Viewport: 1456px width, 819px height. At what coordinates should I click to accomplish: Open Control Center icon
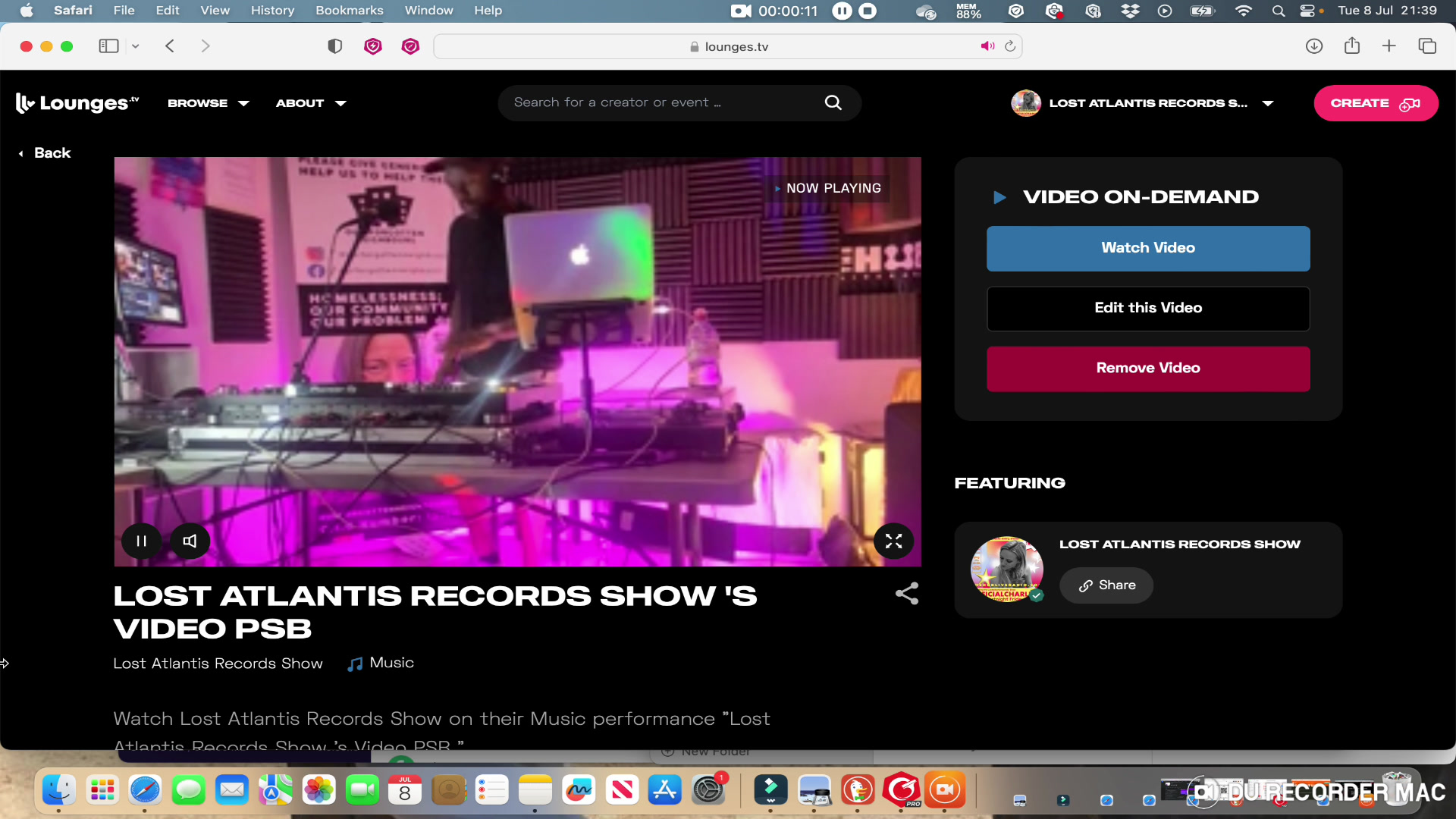click(1307, 11)
